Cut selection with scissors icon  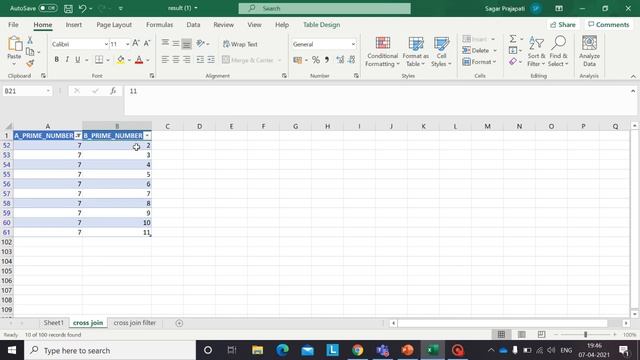pyautogui.click(x=30, y=40)
